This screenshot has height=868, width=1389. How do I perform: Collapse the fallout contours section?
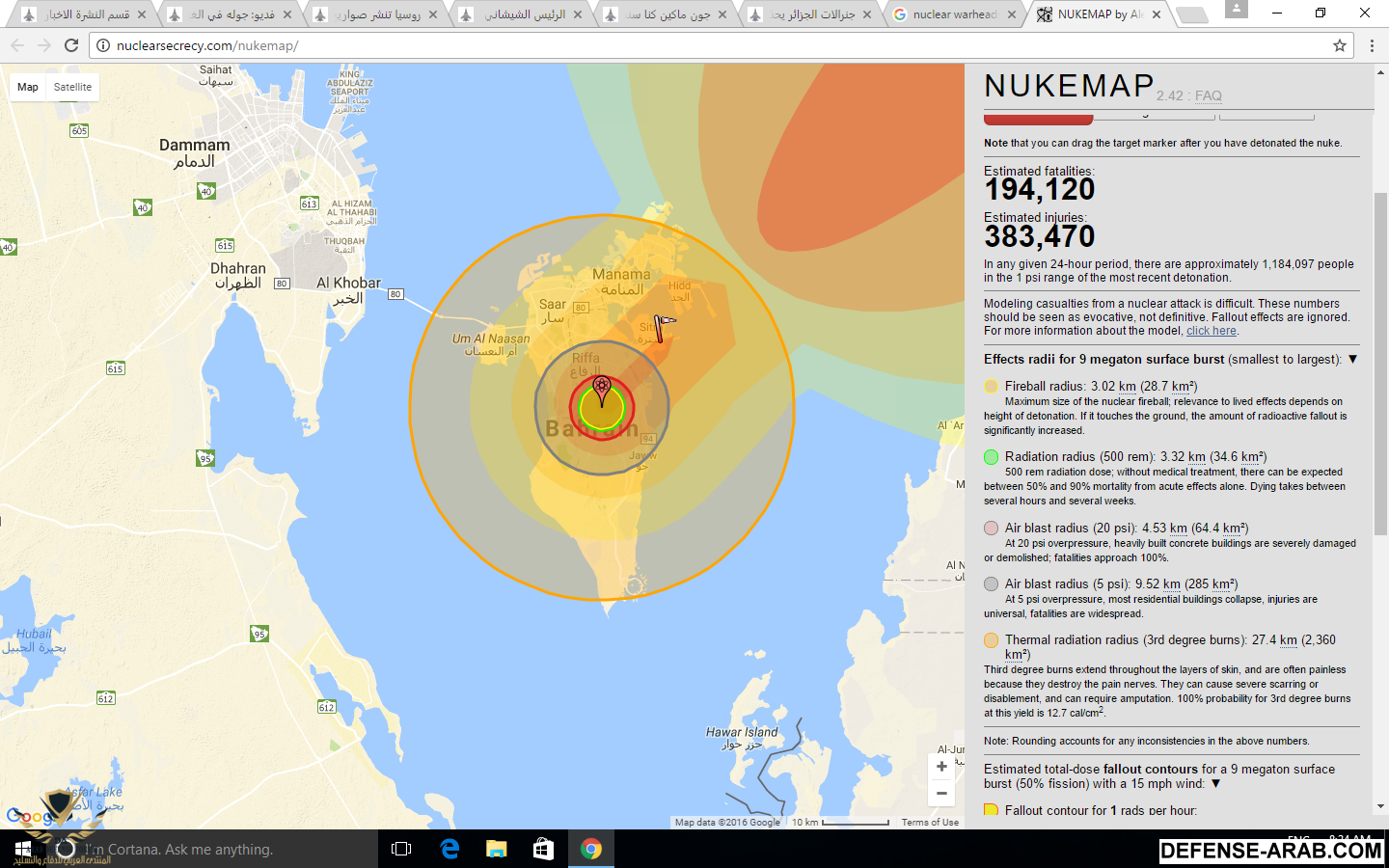(x=1215, y=784)
